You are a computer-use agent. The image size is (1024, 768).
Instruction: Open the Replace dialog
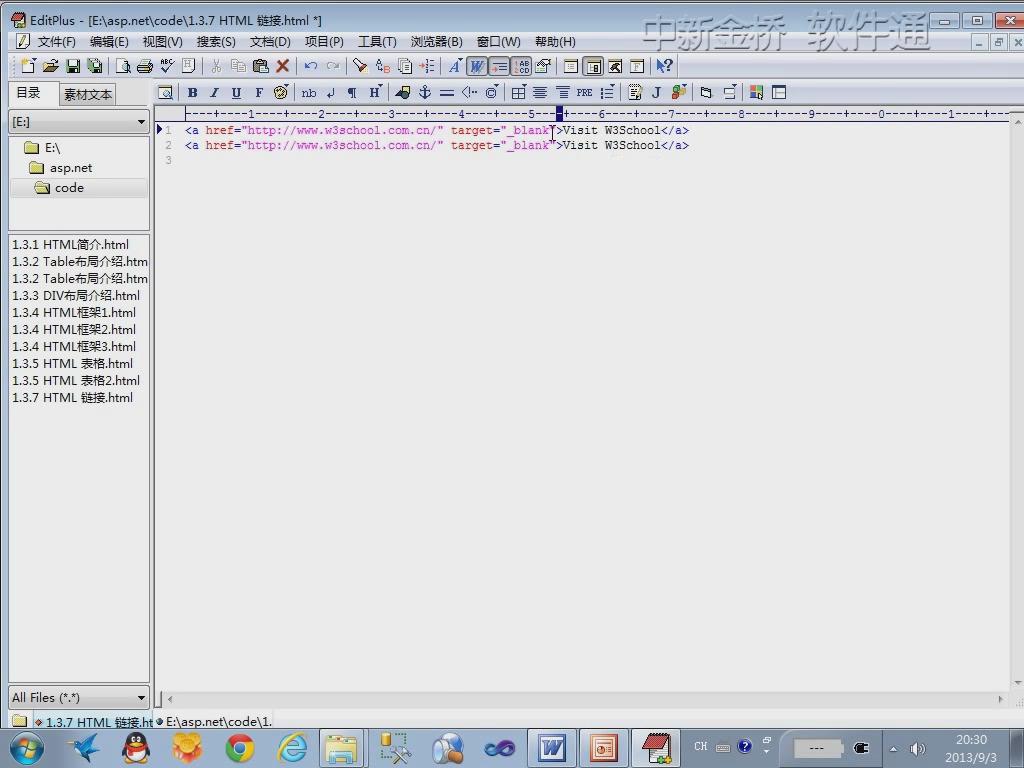(x=383, y=66)
